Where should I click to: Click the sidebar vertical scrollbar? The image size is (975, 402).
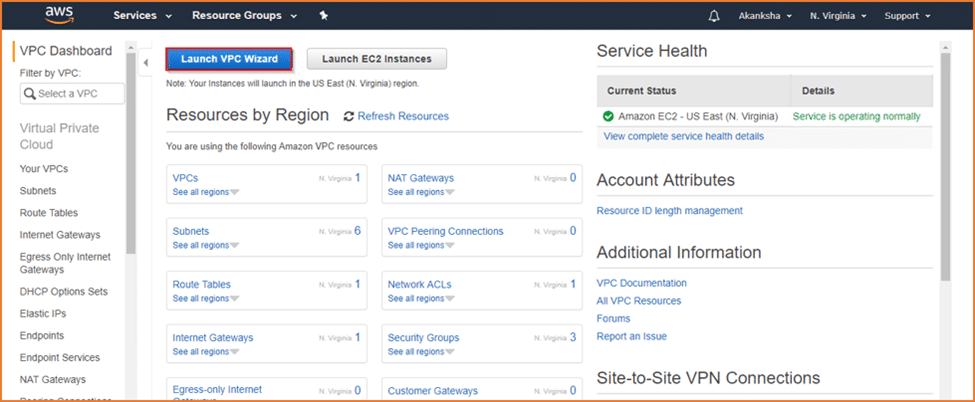131,152
